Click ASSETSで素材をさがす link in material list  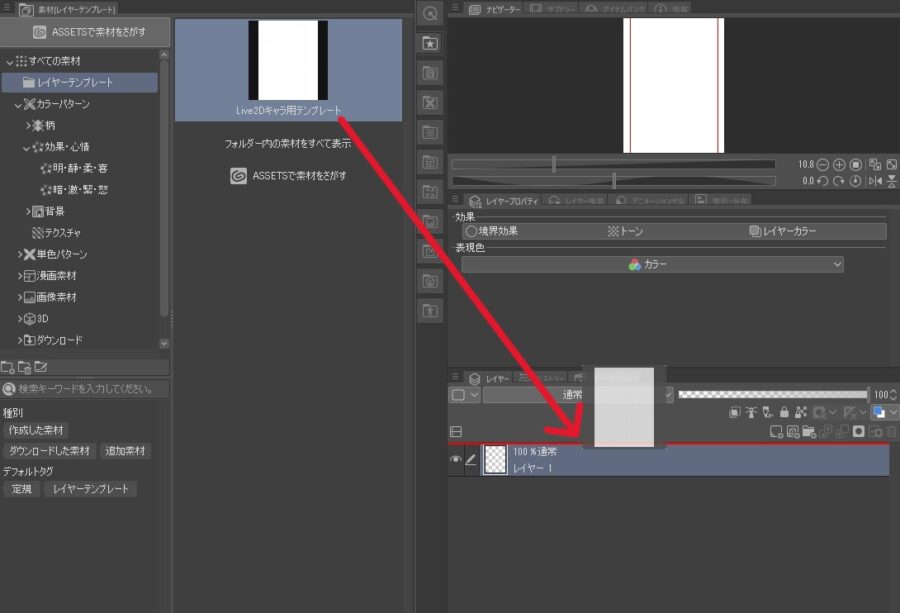coord(288,176)
